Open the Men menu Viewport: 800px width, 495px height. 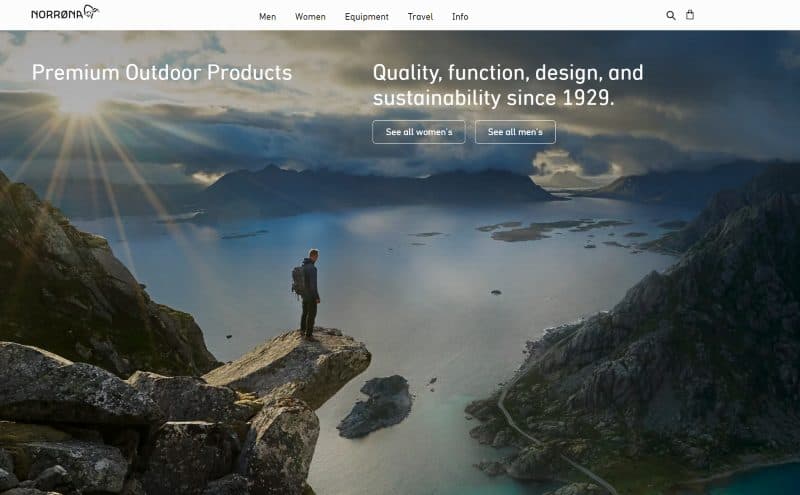(x=267, y=17)
